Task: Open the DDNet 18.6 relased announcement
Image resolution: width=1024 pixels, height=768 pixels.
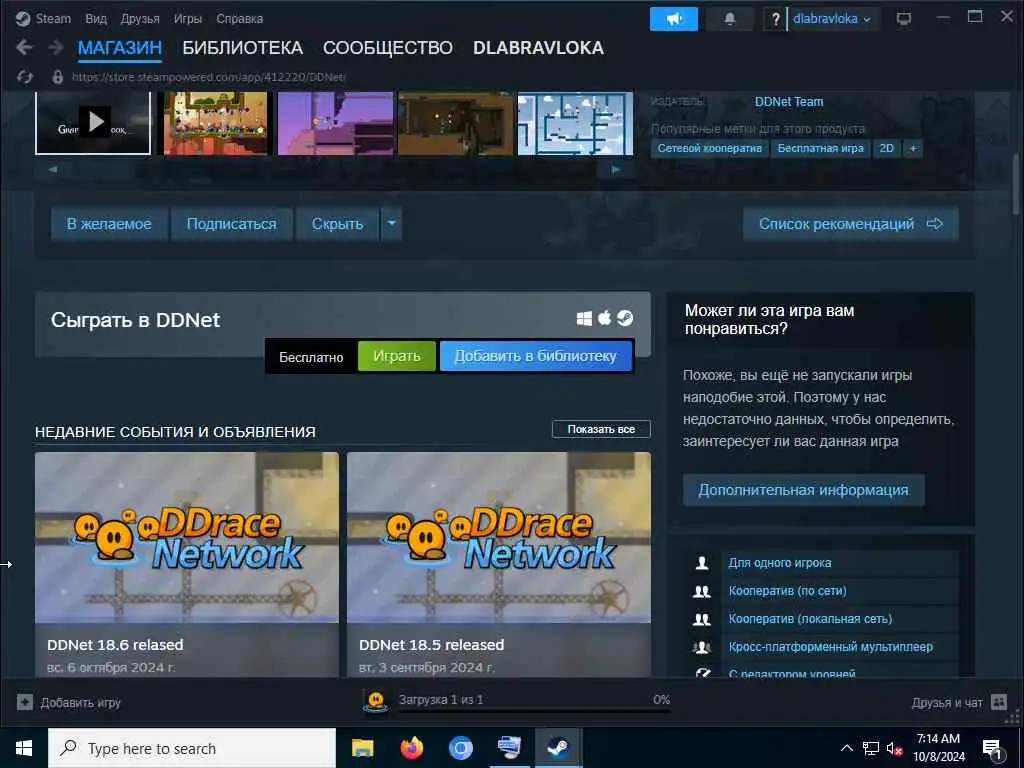Action: pyautogui.click(x=187, y=566)
